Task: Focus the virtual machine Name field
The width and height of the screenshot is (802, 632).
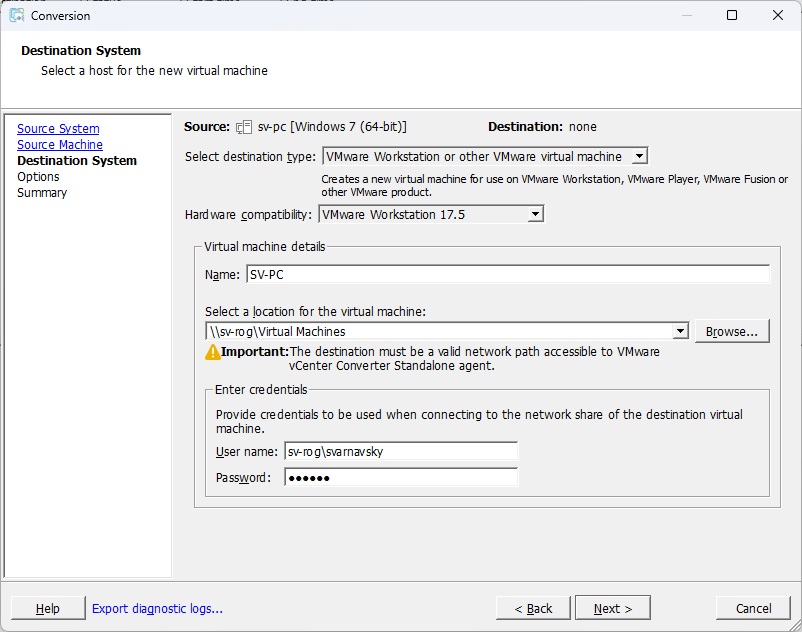Action: point(508,274)
